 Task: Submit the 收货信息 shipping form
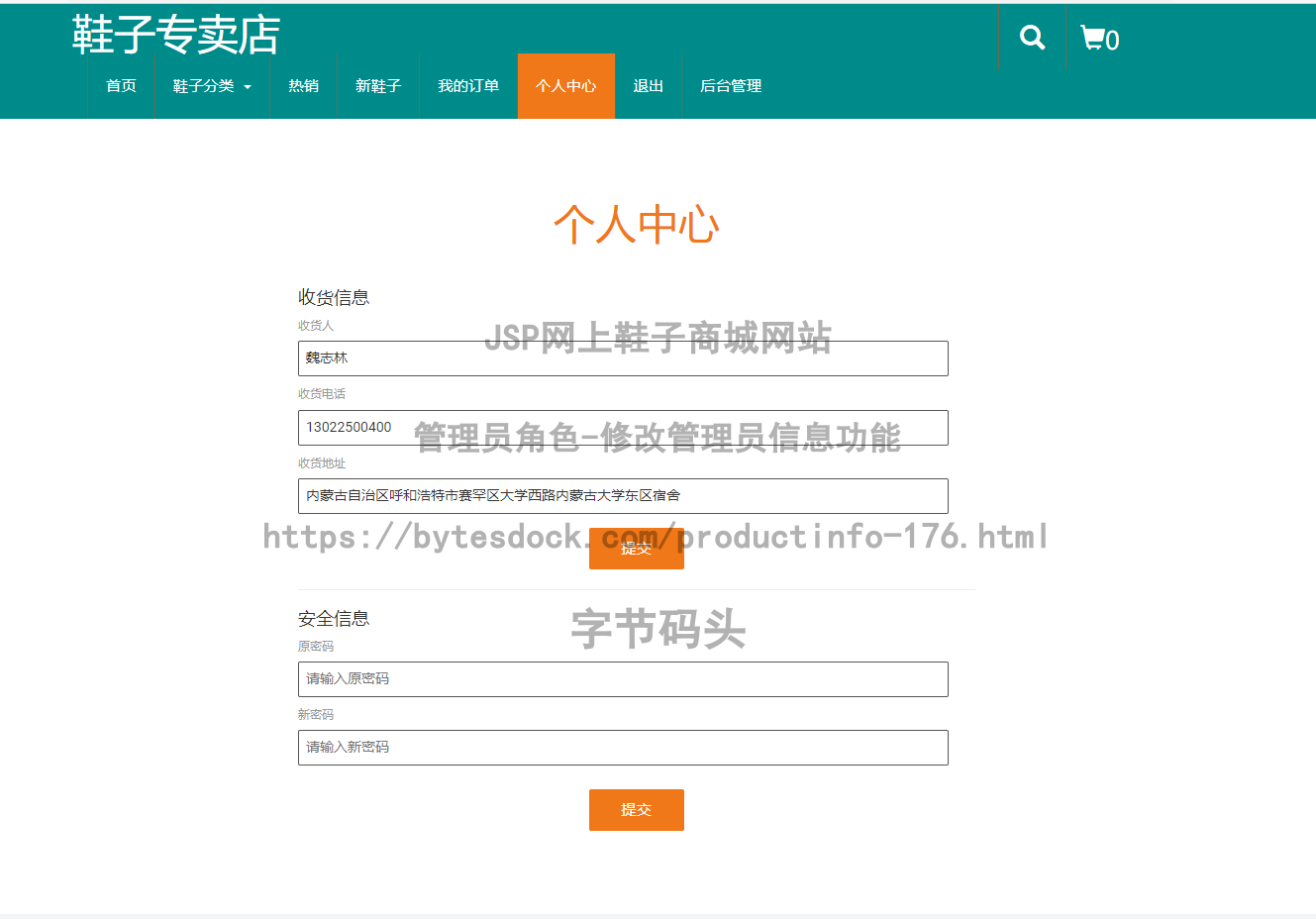click(x=637, y=549)
